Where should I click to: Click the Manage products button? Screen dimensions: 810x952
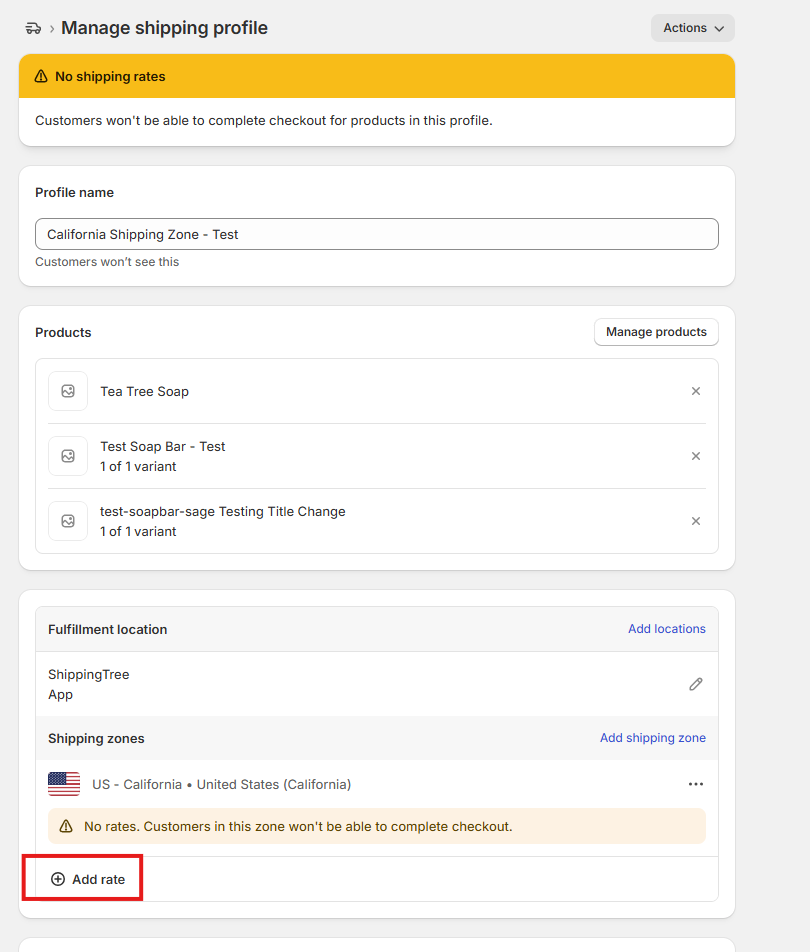point(655,332)
